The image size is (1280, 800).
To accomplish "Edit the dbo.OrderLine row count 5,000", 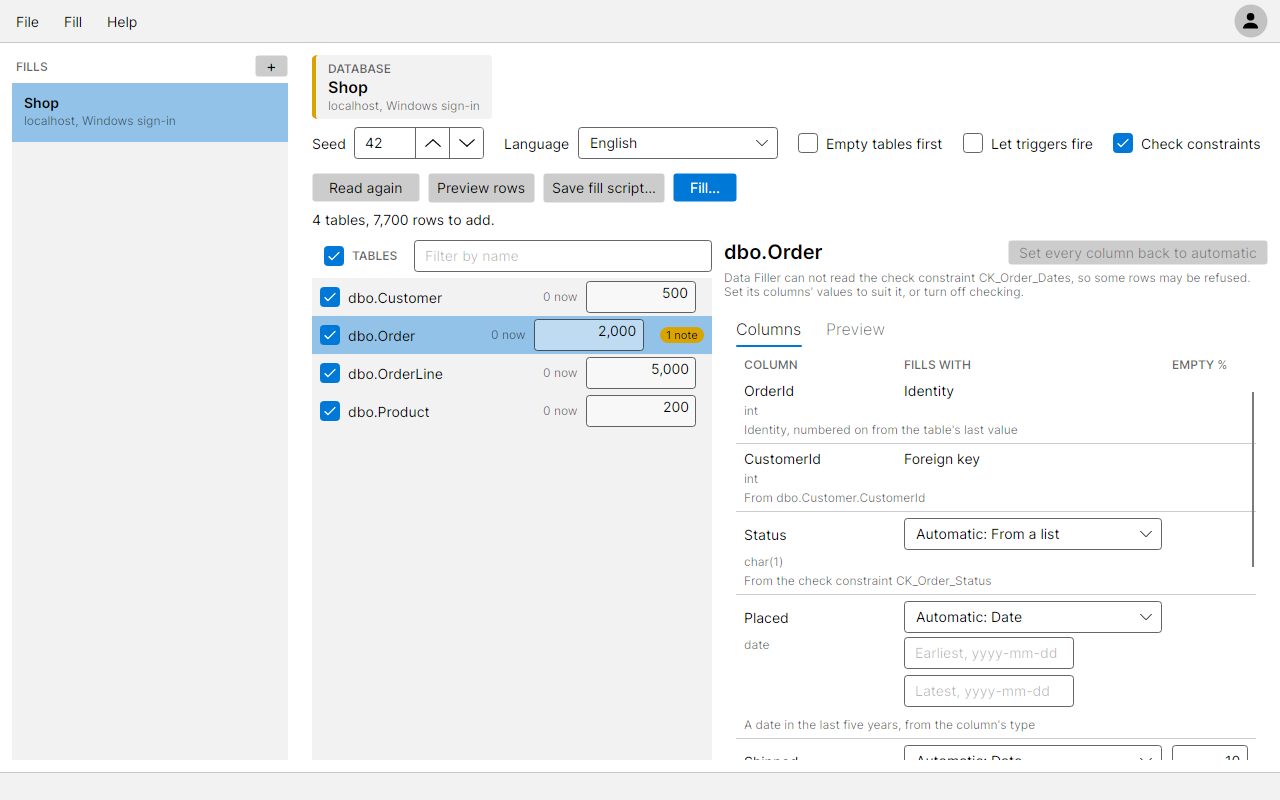I will pyautogui.click(x=641, y=373).
